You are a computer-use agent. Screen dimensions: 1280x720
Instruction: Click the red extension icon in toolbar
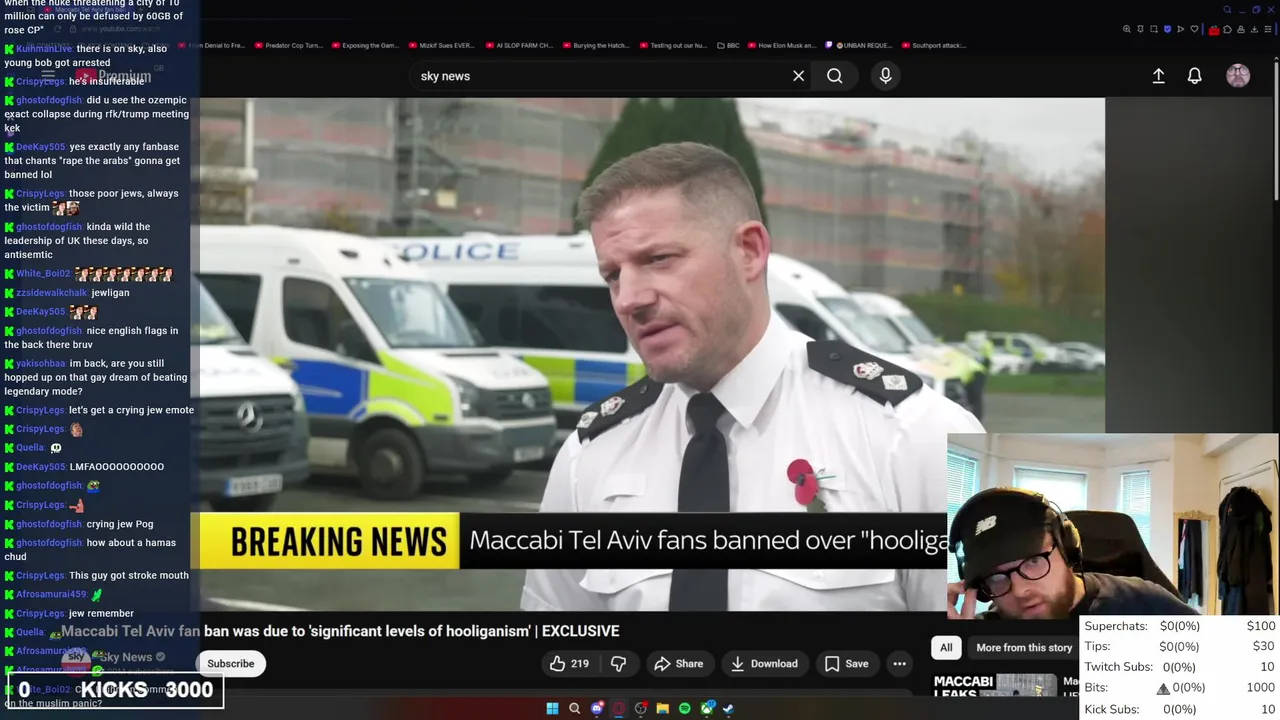click(1214, 30)
